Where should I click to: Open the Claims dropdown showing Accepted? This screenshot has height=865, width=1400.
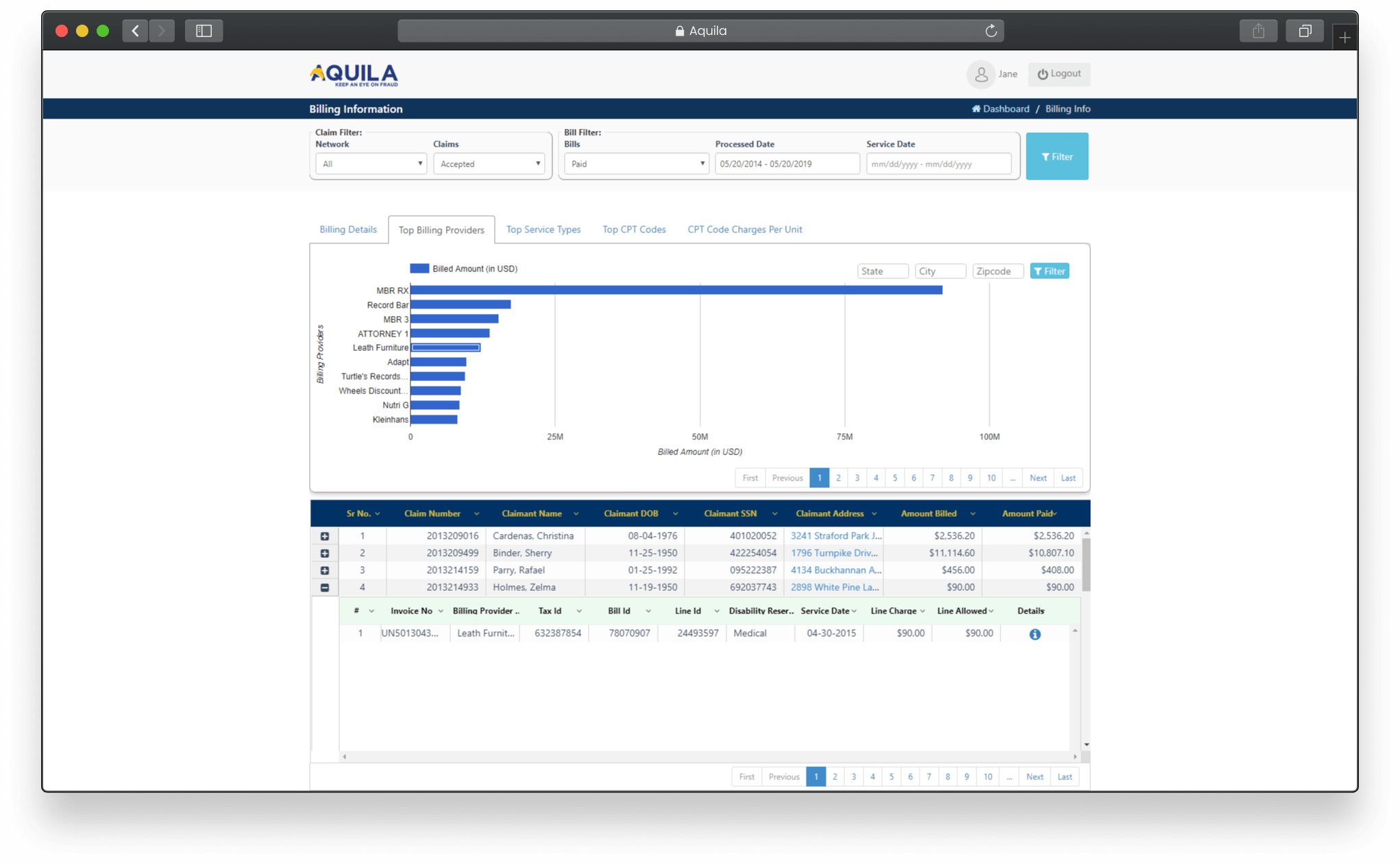(x=489, y=163)
